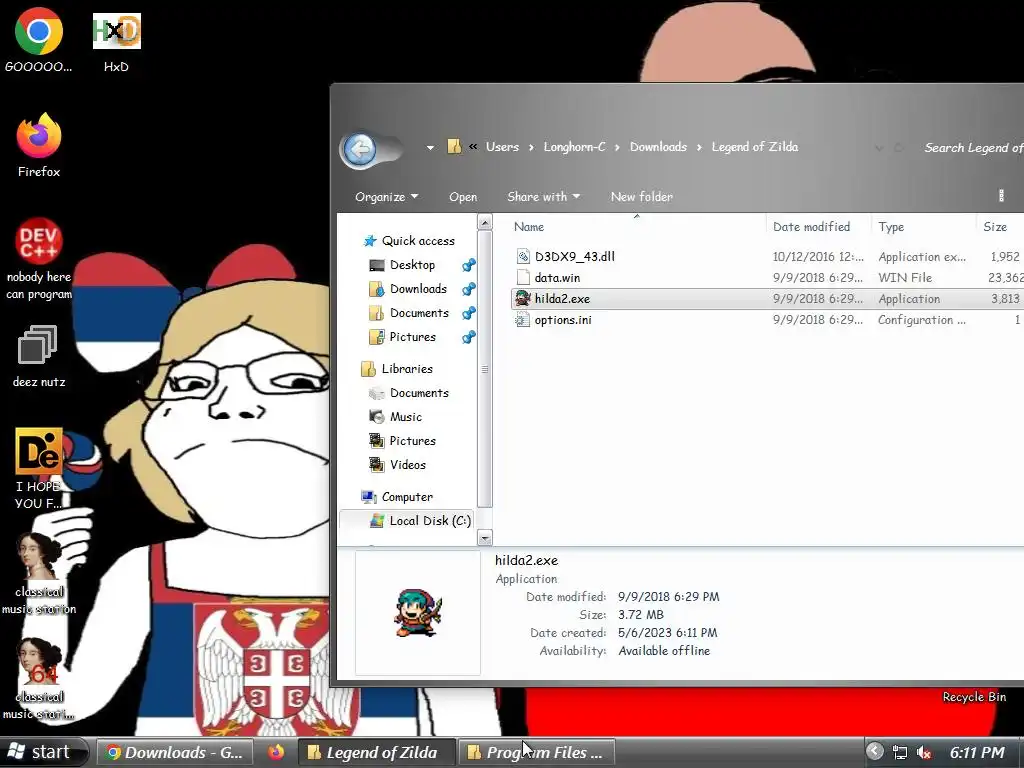Switch to Downloads Chrome taskbar window
The height and width of the screenshot is (768, 1024).
(176, 752)
